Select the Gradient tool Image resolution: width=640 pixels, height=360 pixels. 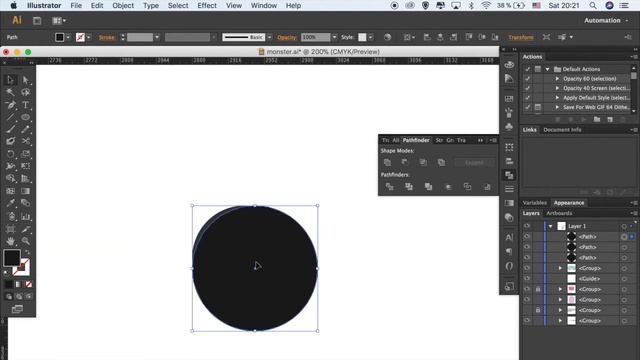tap(25, 191)
